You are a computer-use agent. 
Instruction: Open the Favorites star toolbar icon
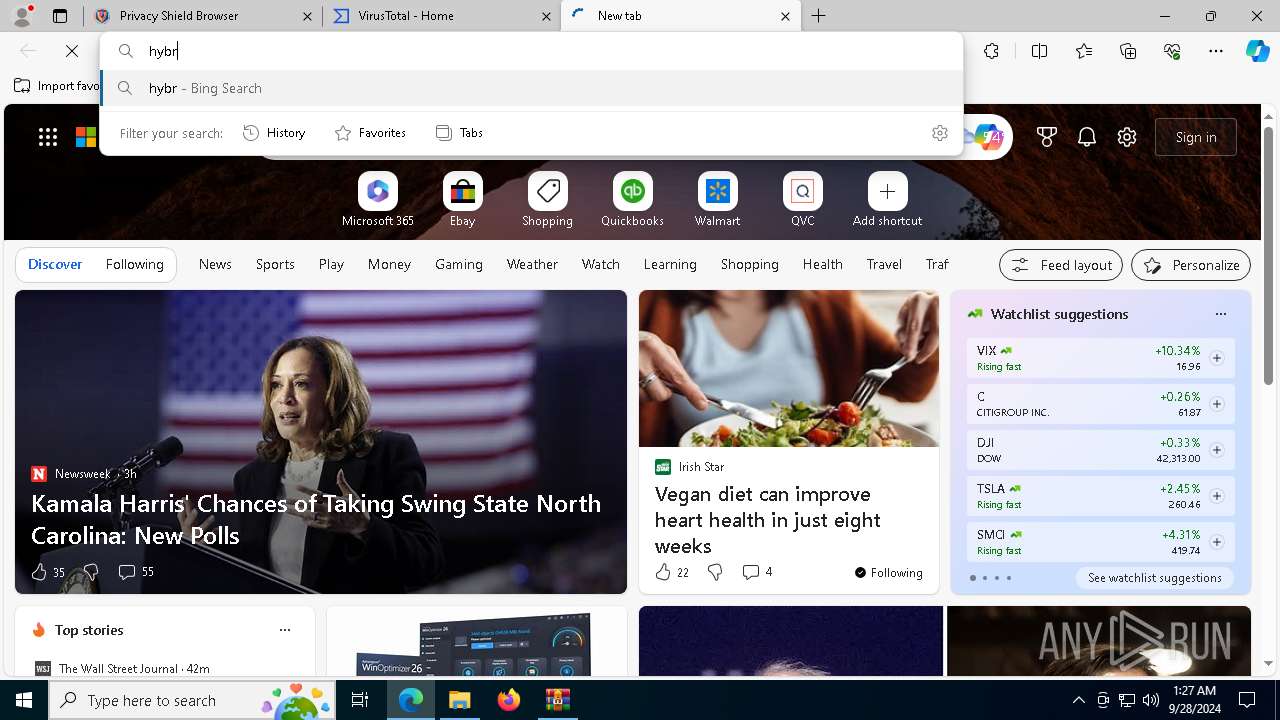pyautogui.click(x=1084, y=51)
